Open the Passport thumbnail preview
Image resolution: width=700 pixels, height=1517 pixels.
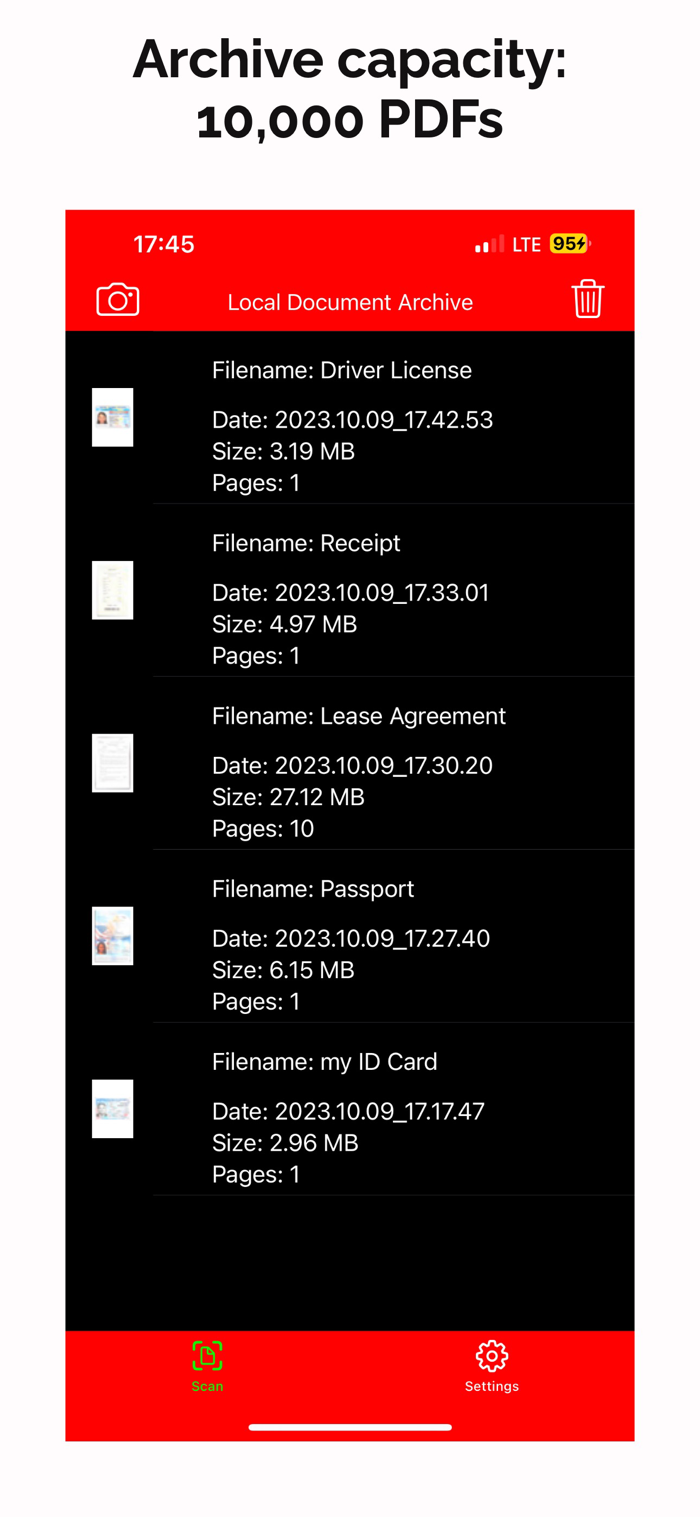[x=113, y=936]
